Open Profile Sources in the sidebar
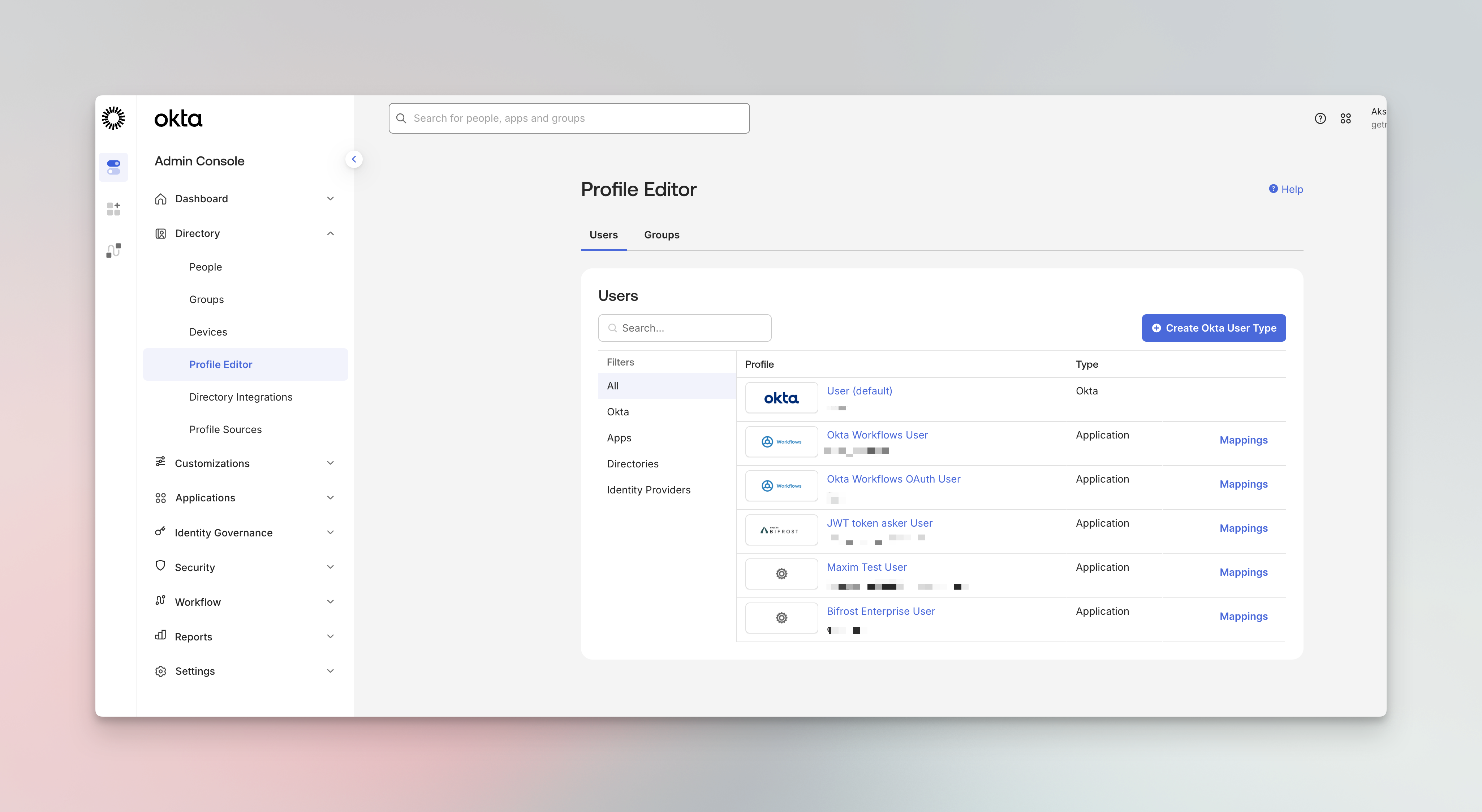 [x=225, y=429]
